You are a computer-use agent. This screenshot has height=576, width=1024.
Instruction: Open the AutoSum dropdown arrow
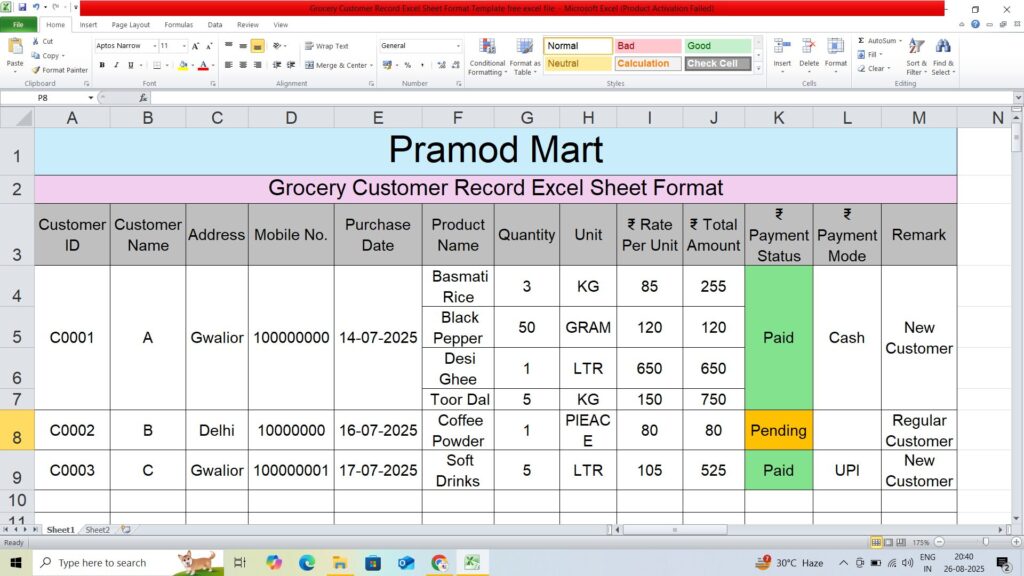pos(901,41)
